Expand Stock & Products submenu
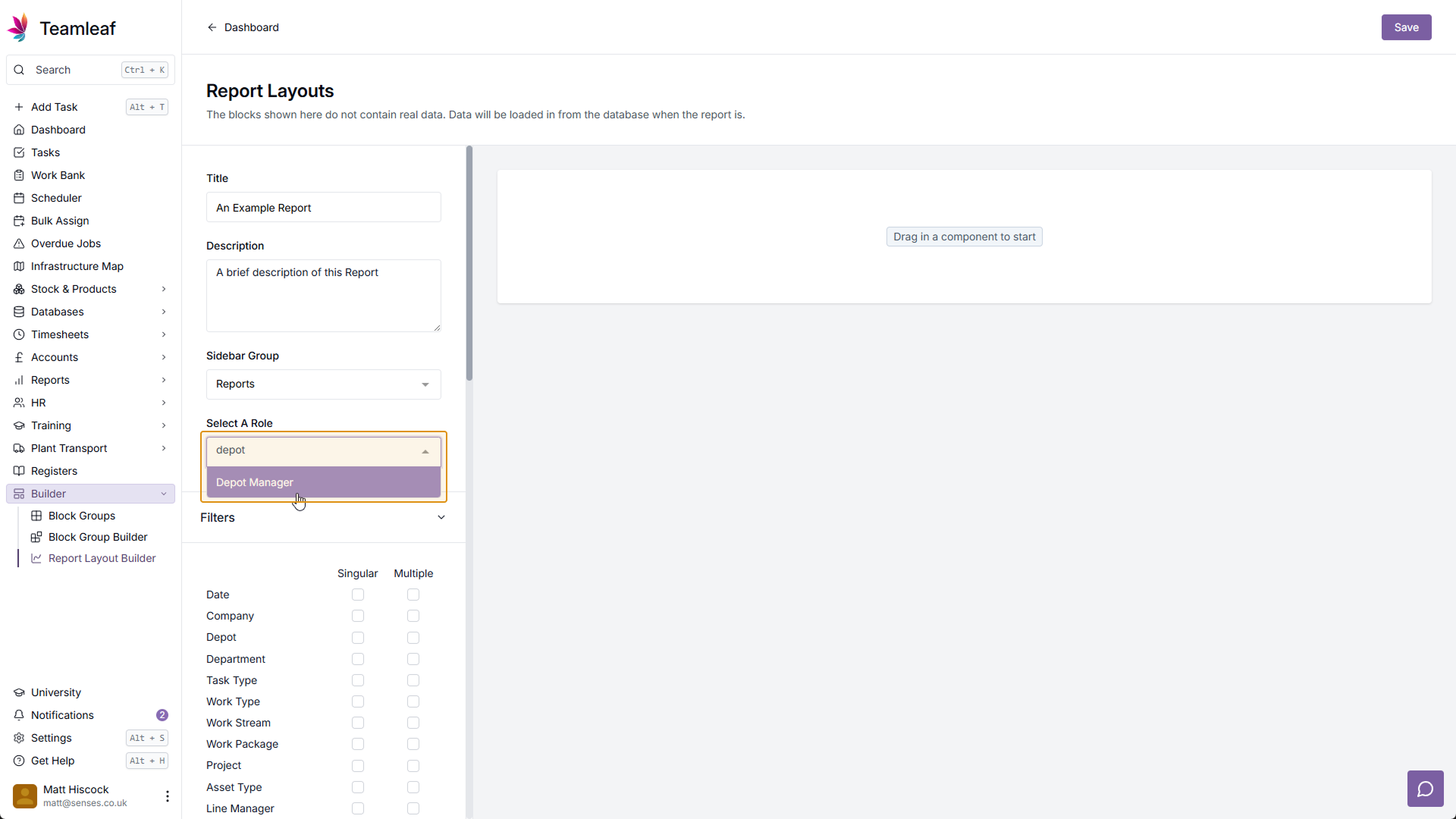This screenshot has width=1456, height=819. tap(163, 289)
